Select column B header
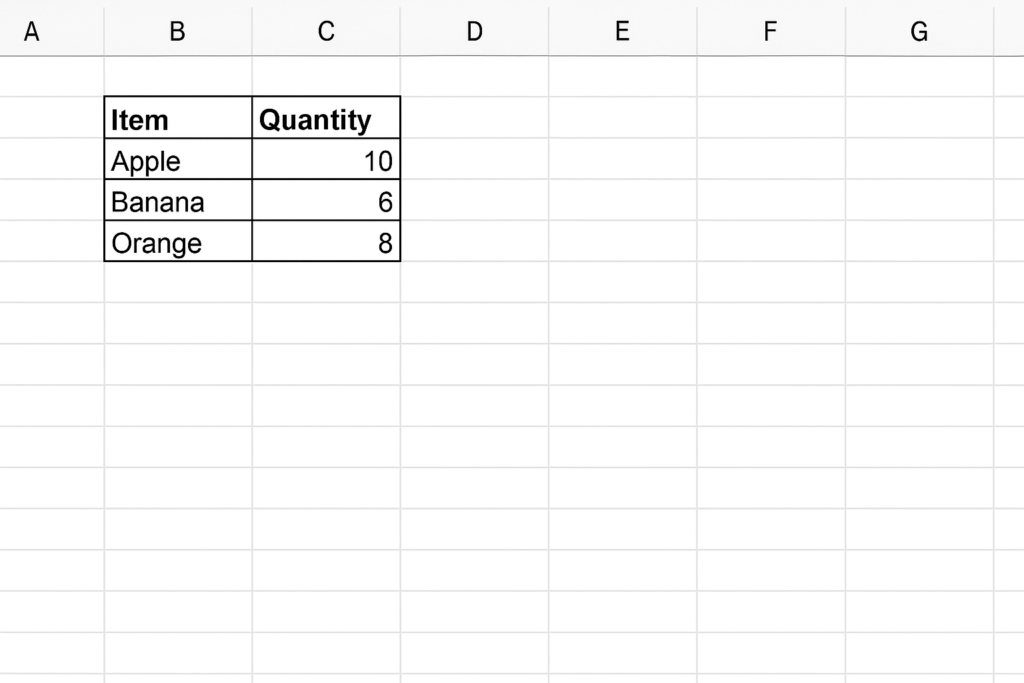 [178, 31]
